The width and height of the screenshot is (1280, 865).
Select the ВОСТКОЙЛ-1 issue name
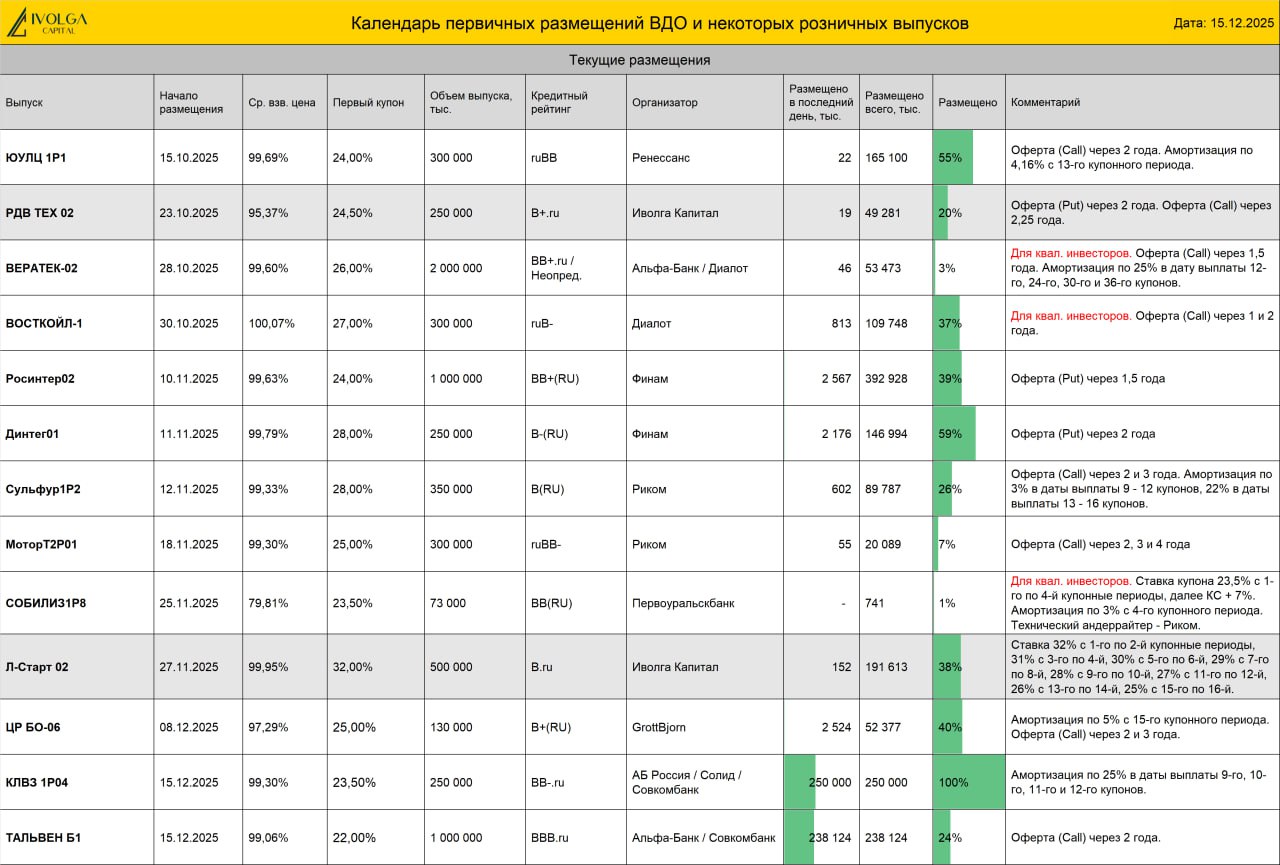(x=44, y=323)
